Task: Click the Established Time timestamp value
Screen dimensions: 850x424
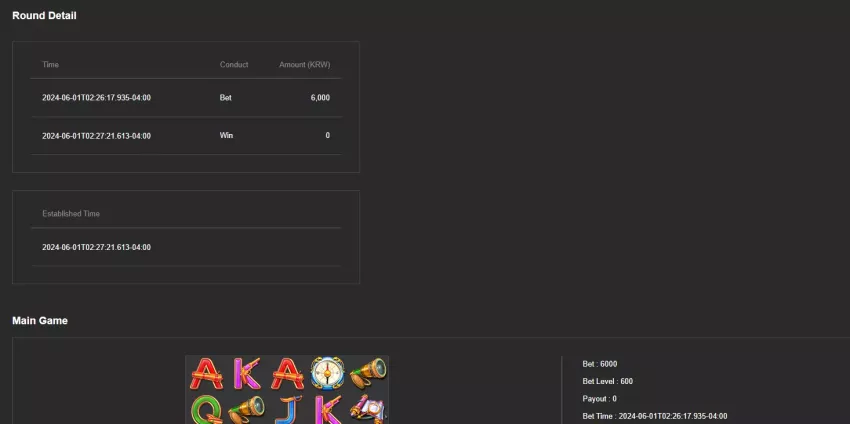Action: pos(96,247)
